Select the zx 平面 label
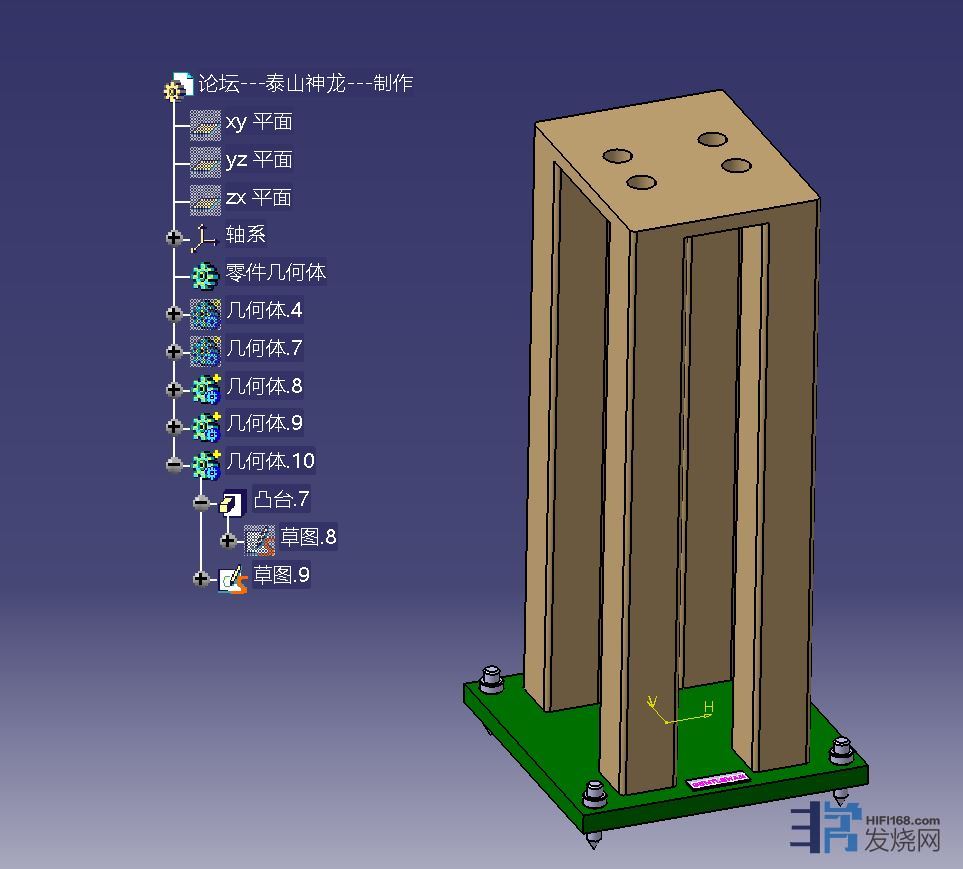Image resolution: width=963 pixels, height=869 pixels. point(259,198)
